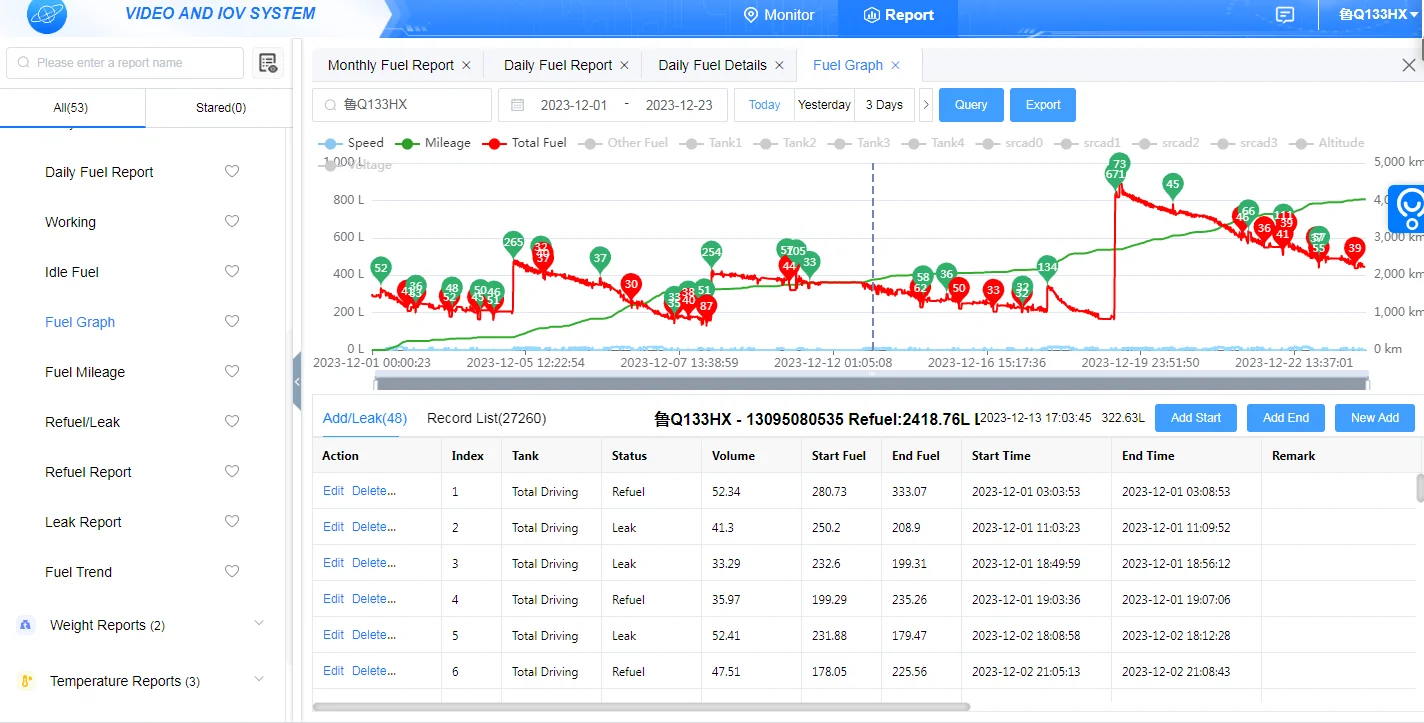Close the Fuel Graph tab

click(895, 65)
